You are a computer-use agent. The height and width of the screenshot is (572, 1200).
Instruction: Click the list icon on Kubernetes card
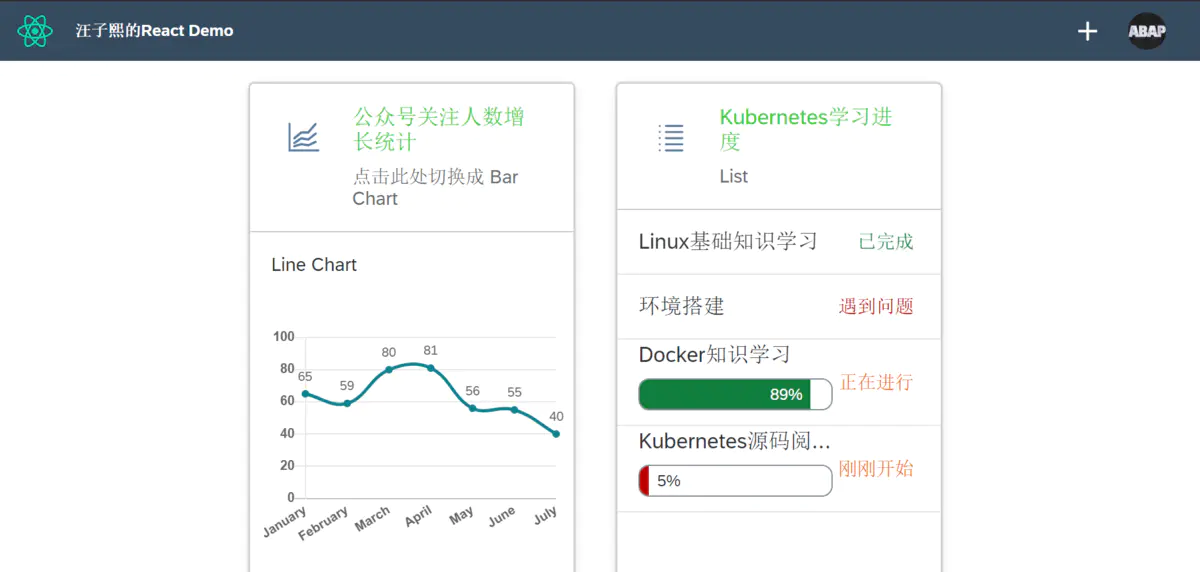pos(671,137)
